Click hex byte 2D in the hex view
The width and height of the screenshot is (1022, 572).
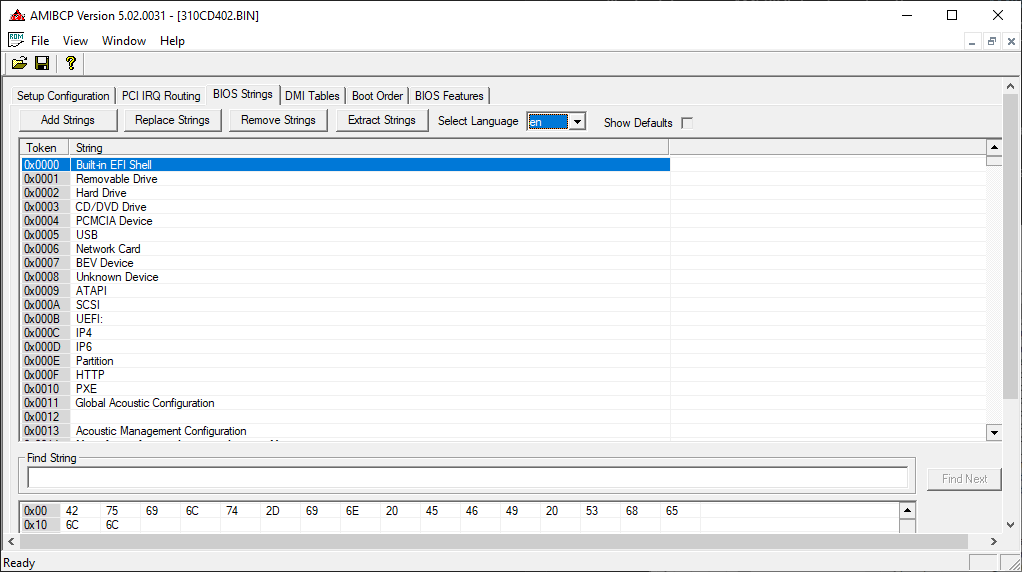pos(272,511)
